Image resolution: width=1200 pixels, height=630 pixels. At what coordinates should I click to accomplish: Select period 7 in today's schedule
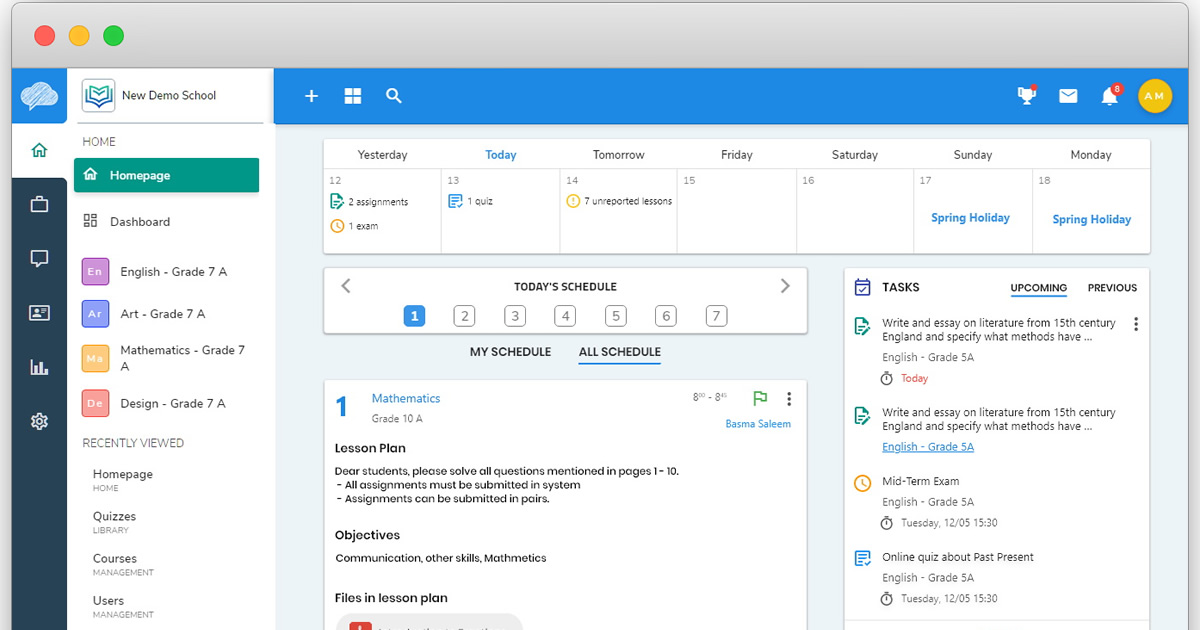tap(716, 316)
